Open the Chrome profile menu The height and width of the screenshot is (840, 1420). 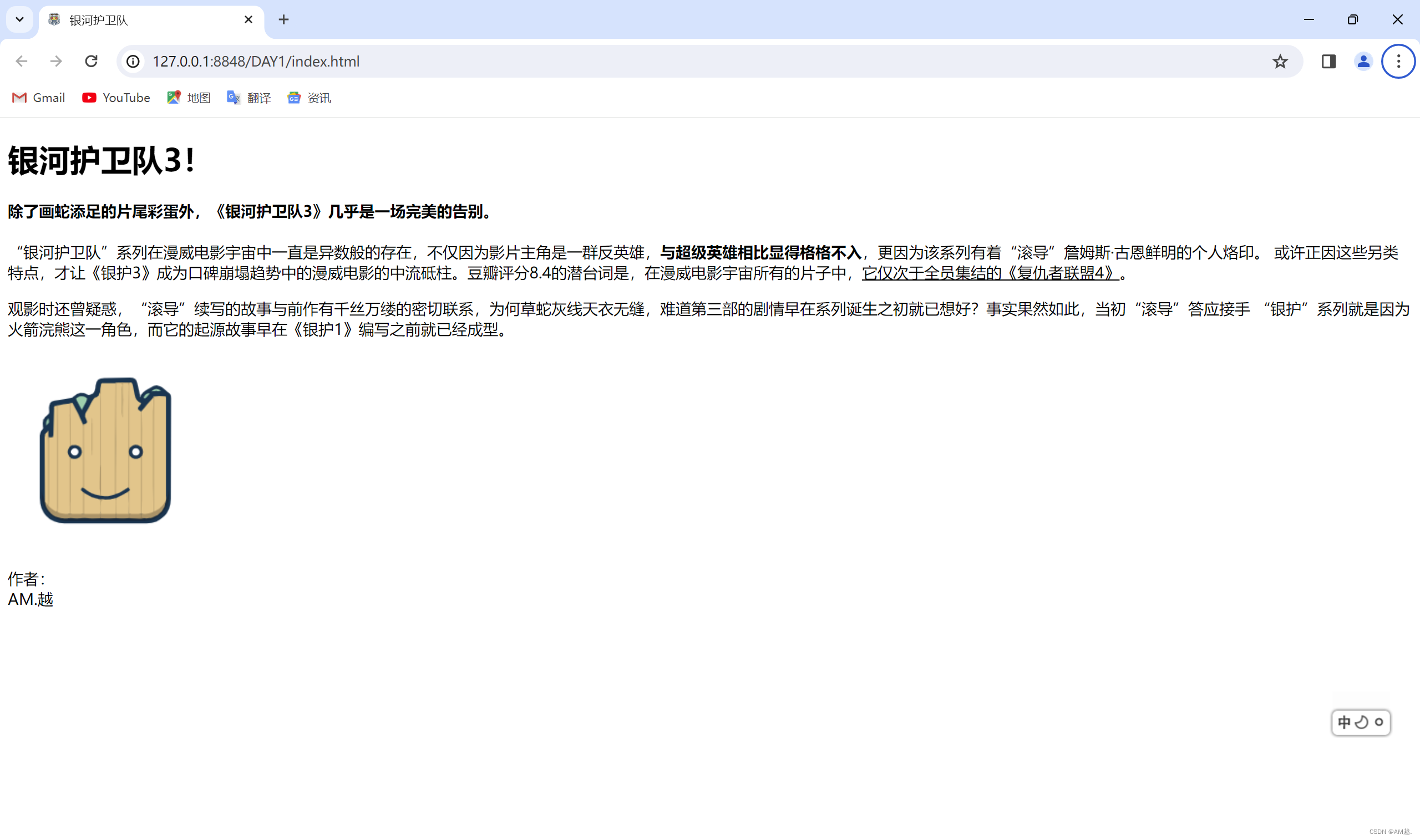click(x=1363, y=61)
